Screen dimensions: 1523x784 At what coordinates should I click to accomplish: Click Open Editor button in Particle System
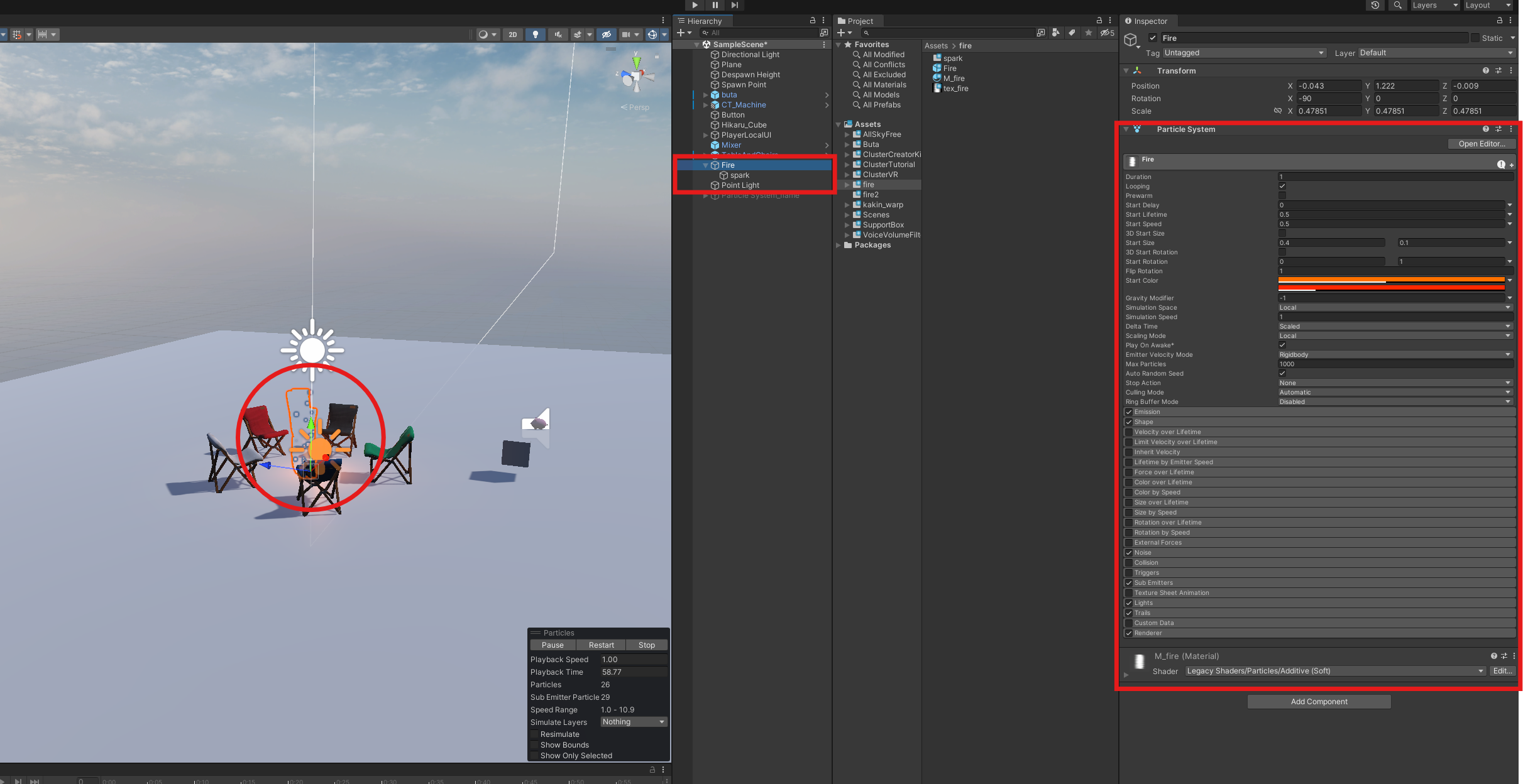click(1482, 144)
